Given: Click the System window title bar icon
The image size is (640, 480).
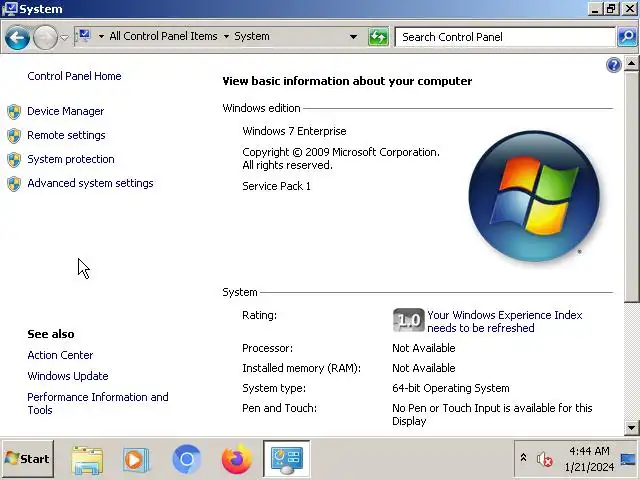Looking at the screenshot, I should coord(10,9).
